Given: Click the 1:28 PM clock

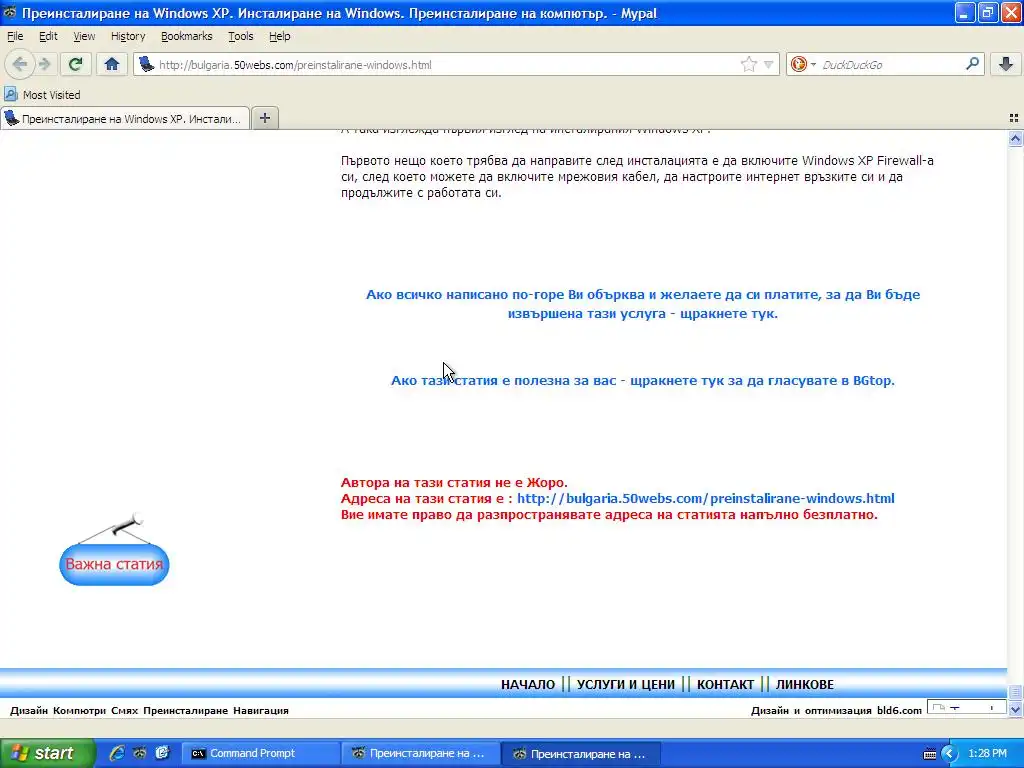Looking at the screenshot, I should coord(987,754).
